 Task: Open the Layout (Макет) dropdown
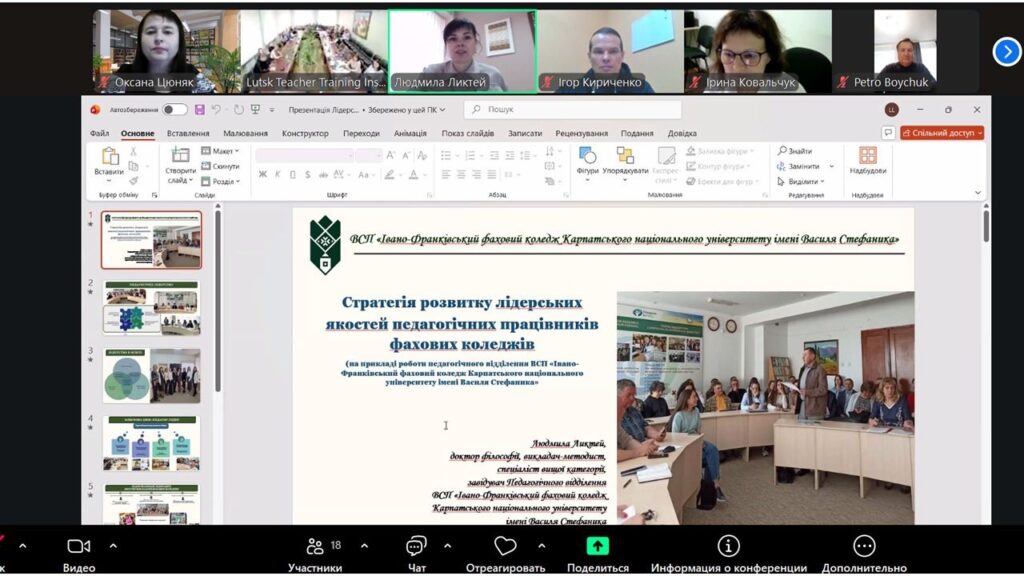[x=221, y=151]
